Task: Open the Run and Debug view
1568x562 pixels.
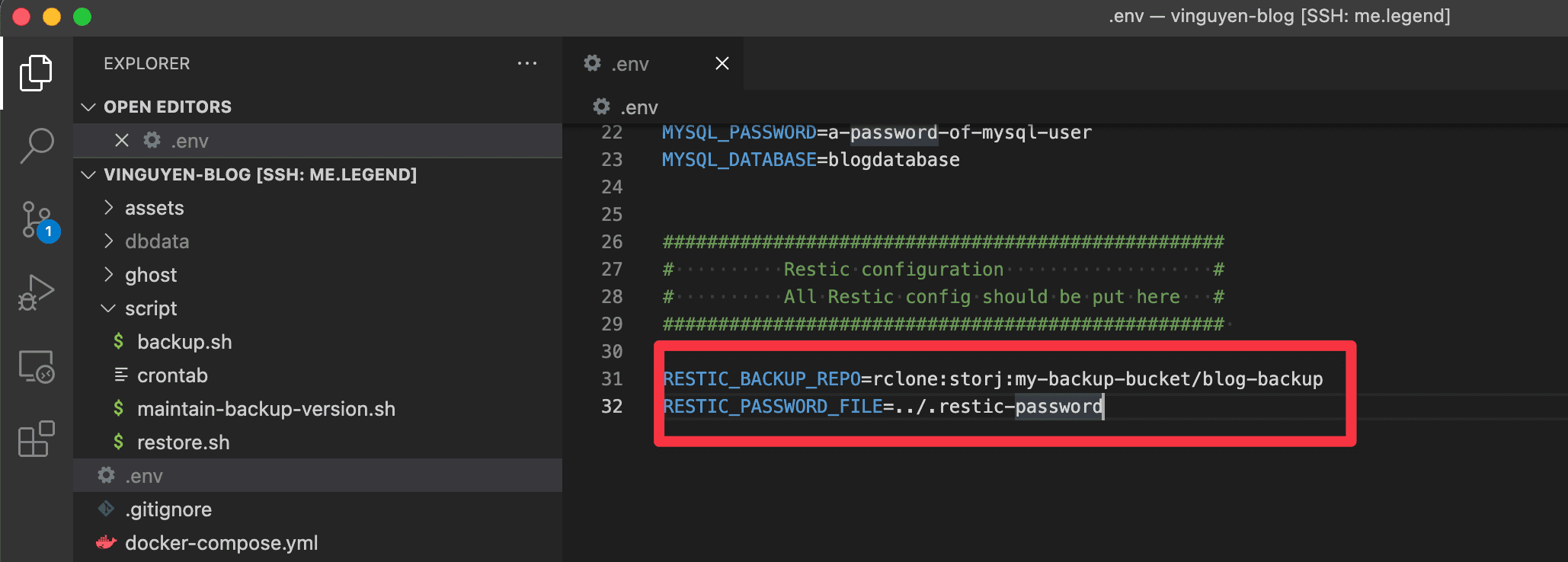Action: (x=36, y=293)
